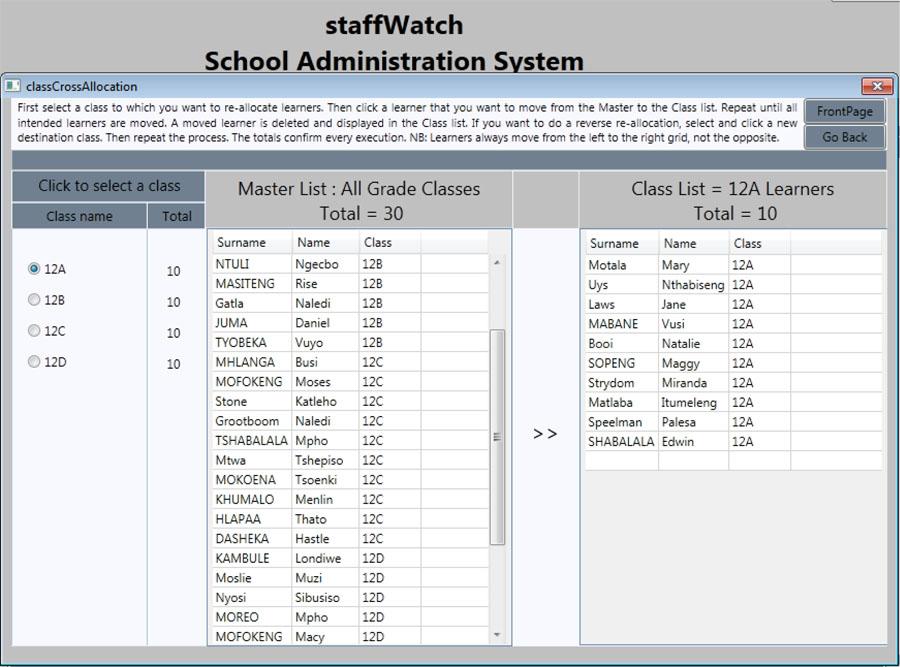Image resolution: width=900 pixels, height=667 pixels.
Task: Select the 12B class radio button
Action: [35, 300]
